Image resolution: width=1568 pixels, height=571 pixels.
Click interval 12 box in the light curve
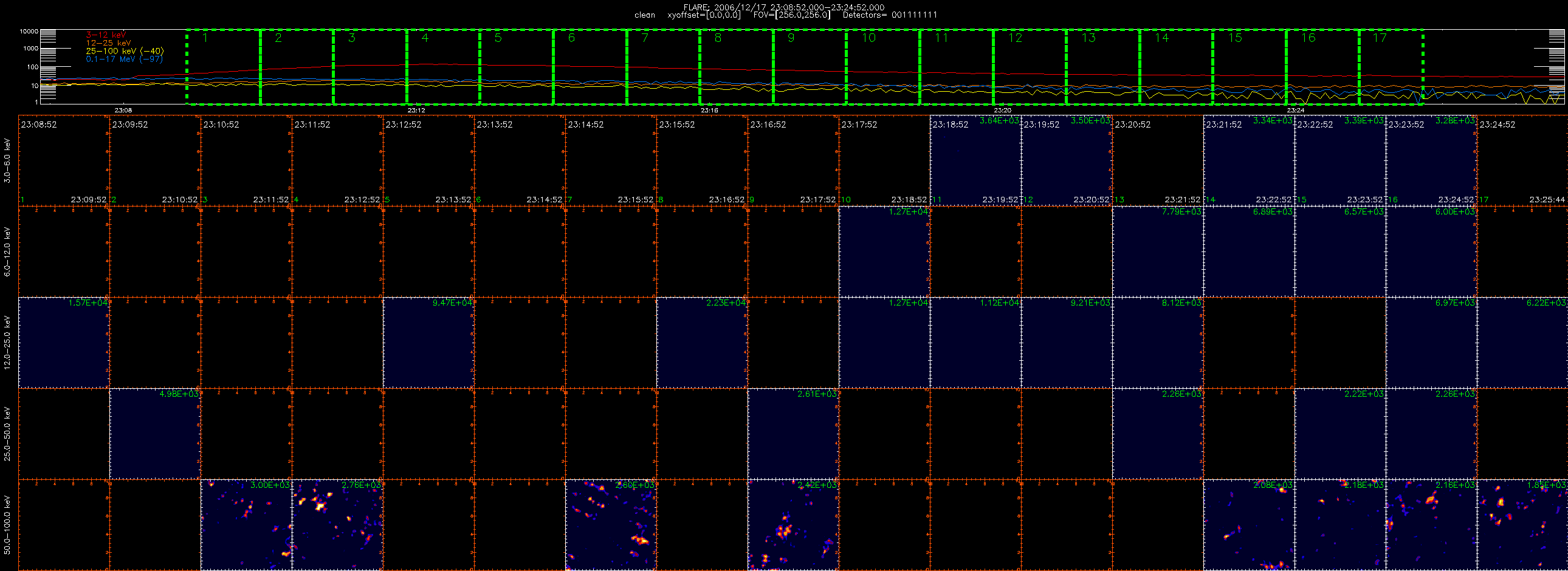coord(1030,67)
